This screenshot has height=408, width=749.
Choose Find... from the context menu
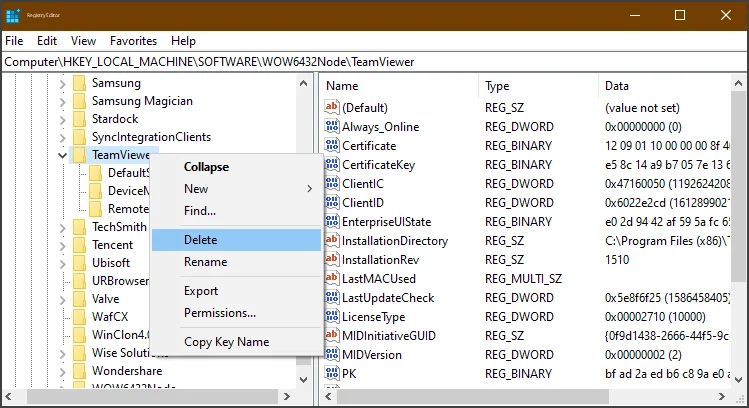click(x=236, y=211)
